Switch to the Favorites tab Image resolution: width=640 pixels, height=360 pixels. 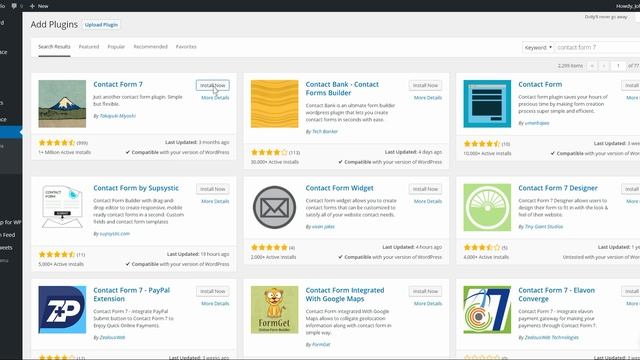186,47
